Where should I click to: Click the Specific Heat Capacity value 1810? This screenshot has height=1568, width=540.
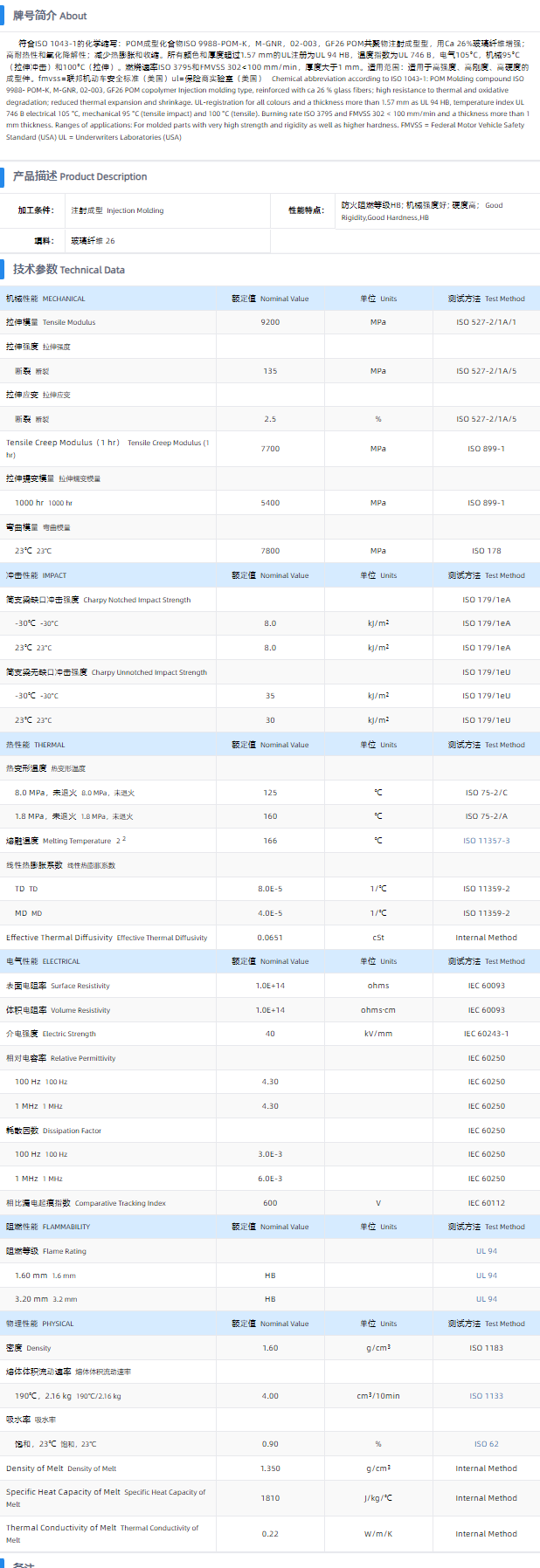(270, 1498)
